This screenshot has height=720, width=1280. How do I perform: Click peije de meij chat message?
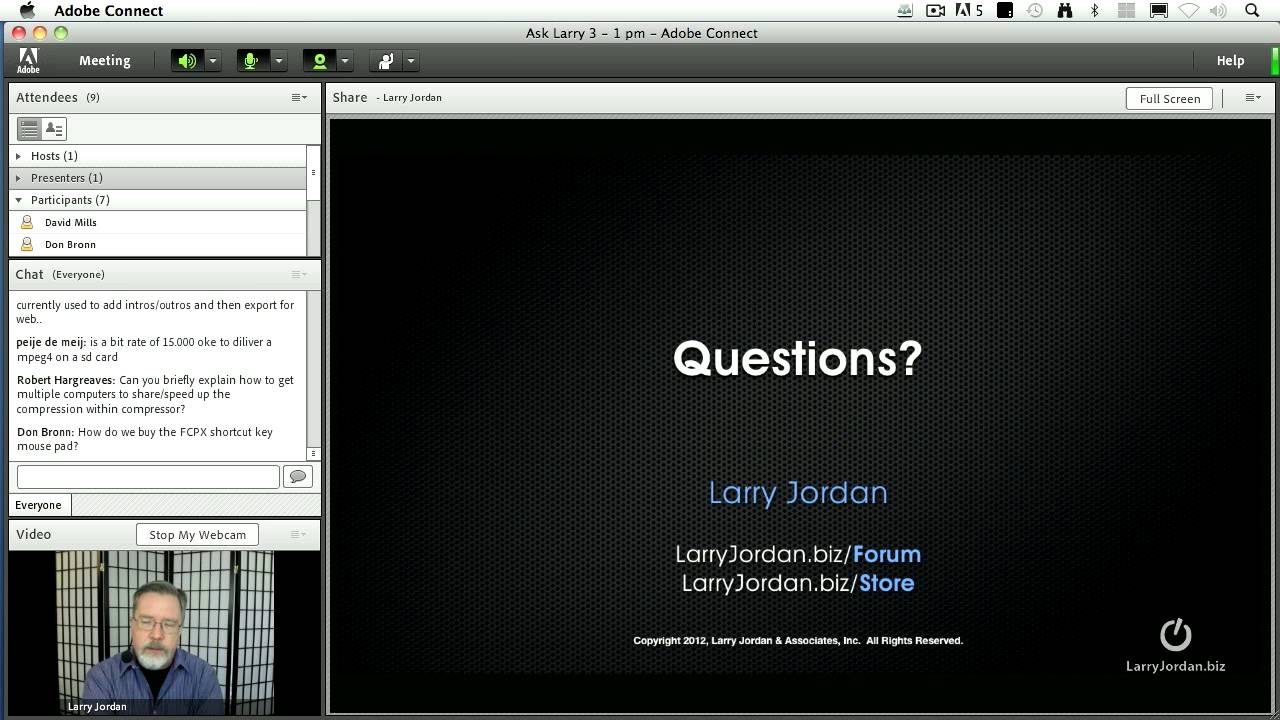[144, 349]
